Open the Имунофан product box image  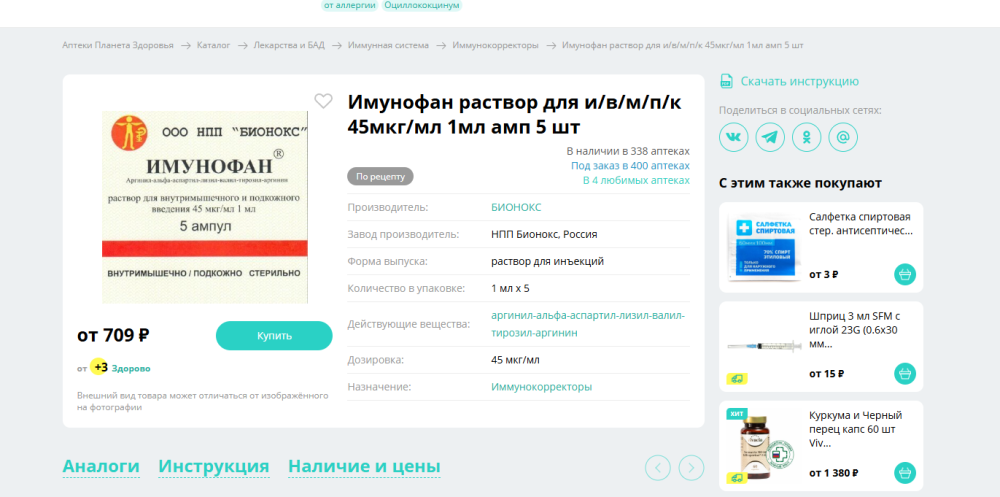pyautogui.click(x=204, y=207)
